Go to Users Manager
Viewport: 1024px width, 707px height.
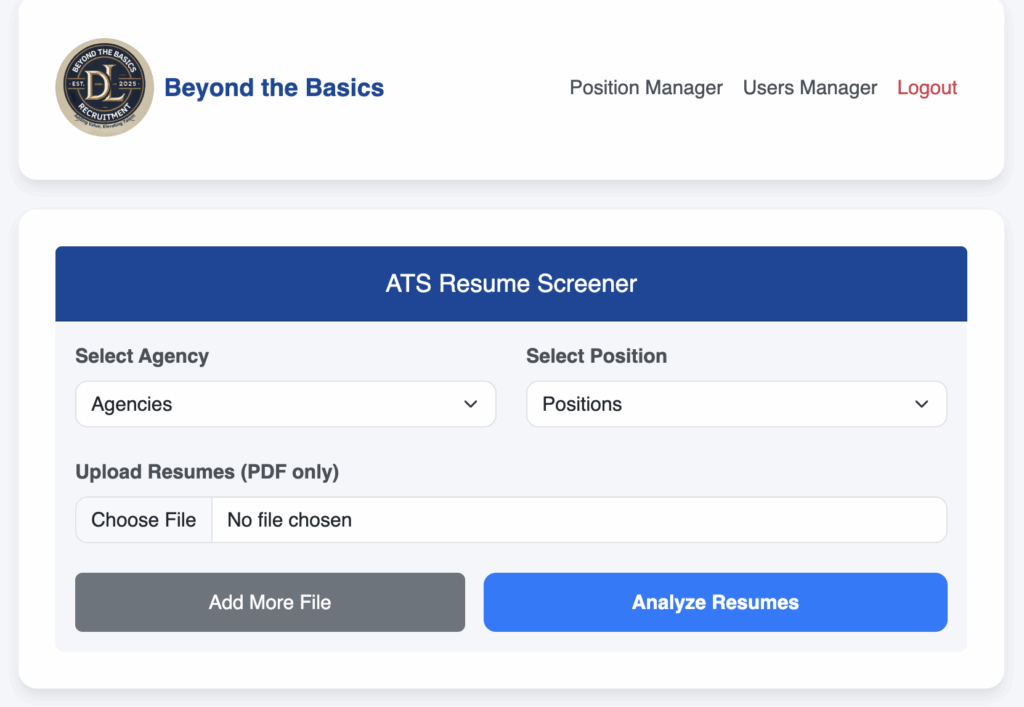pyautogui.click(x=810, y=88)
